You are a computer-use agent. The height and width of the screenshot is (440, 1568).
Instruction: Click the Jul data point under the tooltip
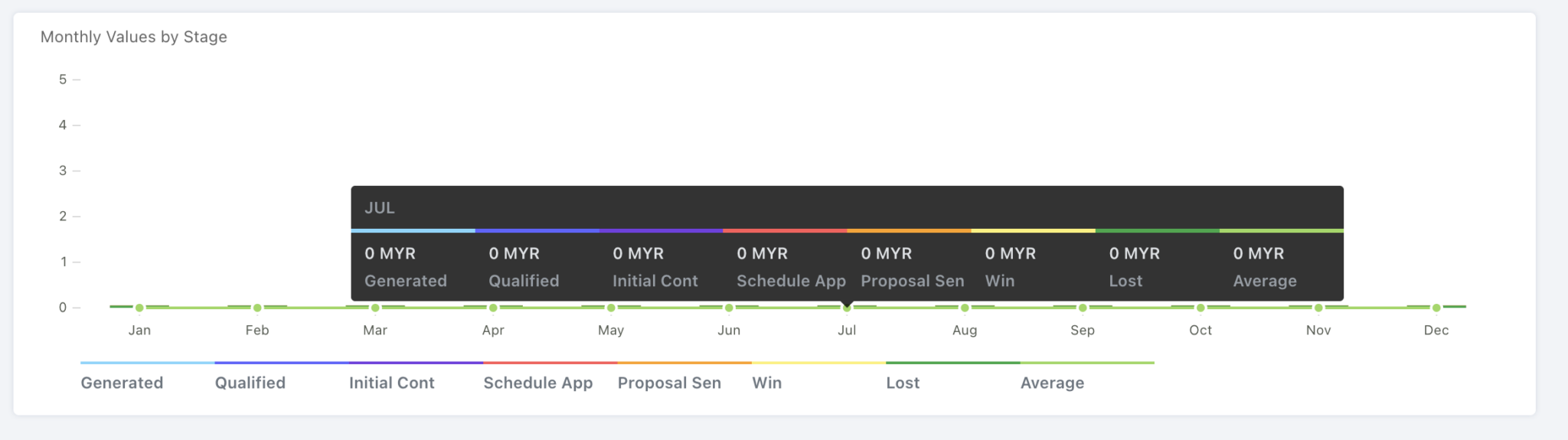coord(847,308)
